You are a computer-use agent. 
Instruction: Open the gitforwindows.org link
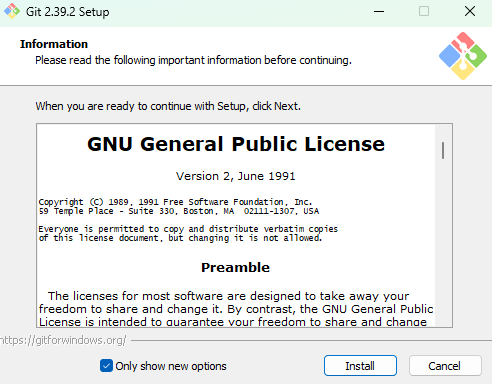[x=63, y=340]
